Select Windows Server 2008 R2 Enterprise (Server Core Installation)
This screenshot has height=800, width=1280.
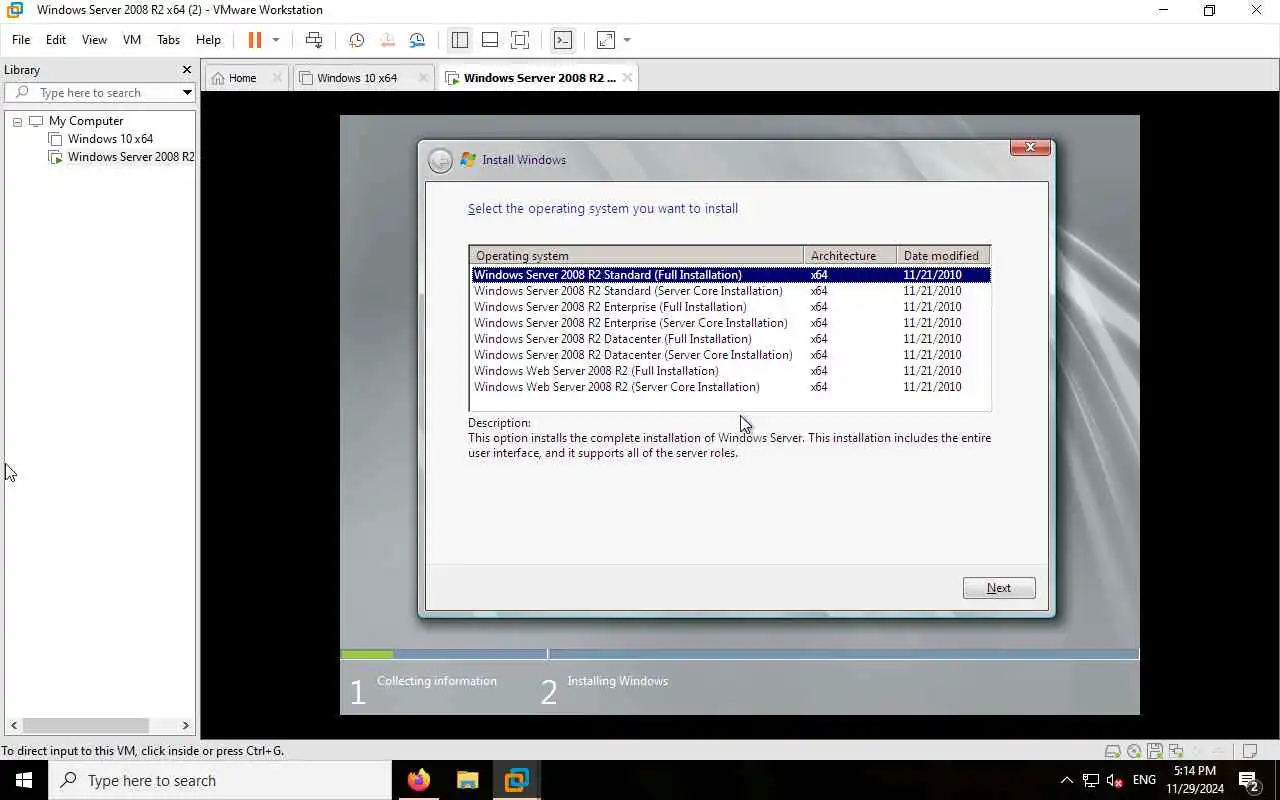(x=730, y=323)
